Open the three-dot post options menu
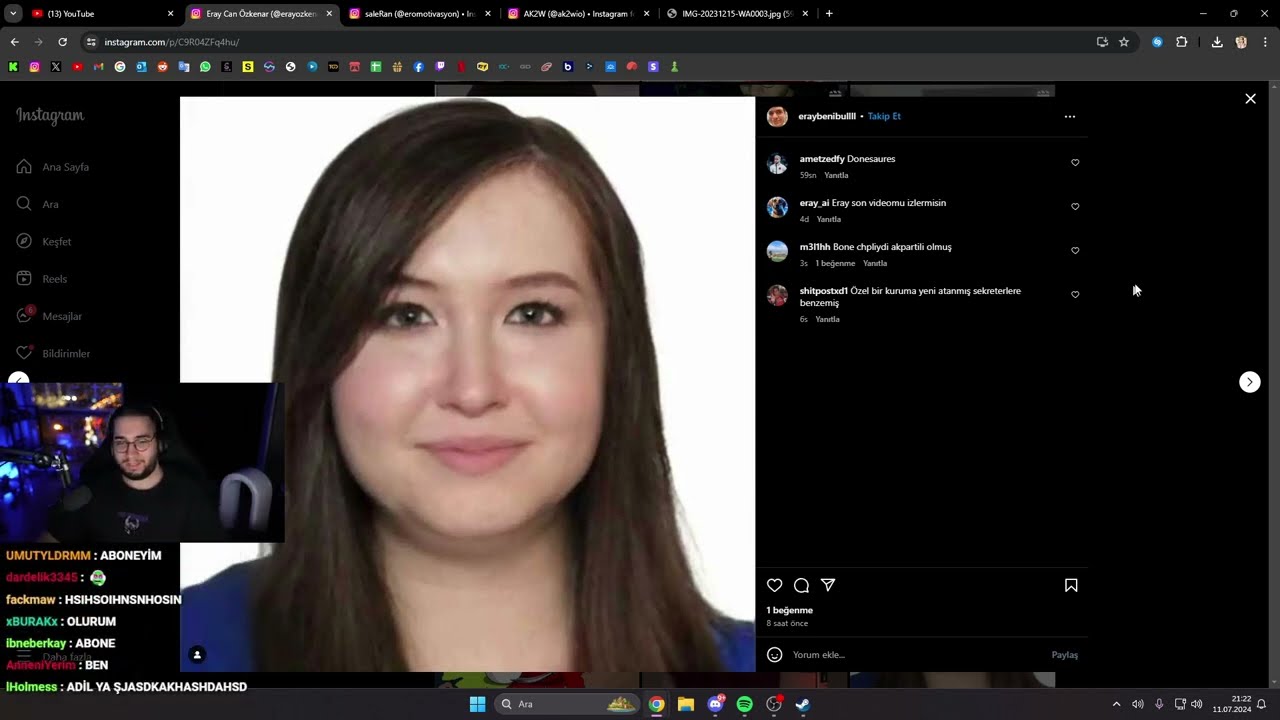 pyautogui.click(x=1070, y=117)
